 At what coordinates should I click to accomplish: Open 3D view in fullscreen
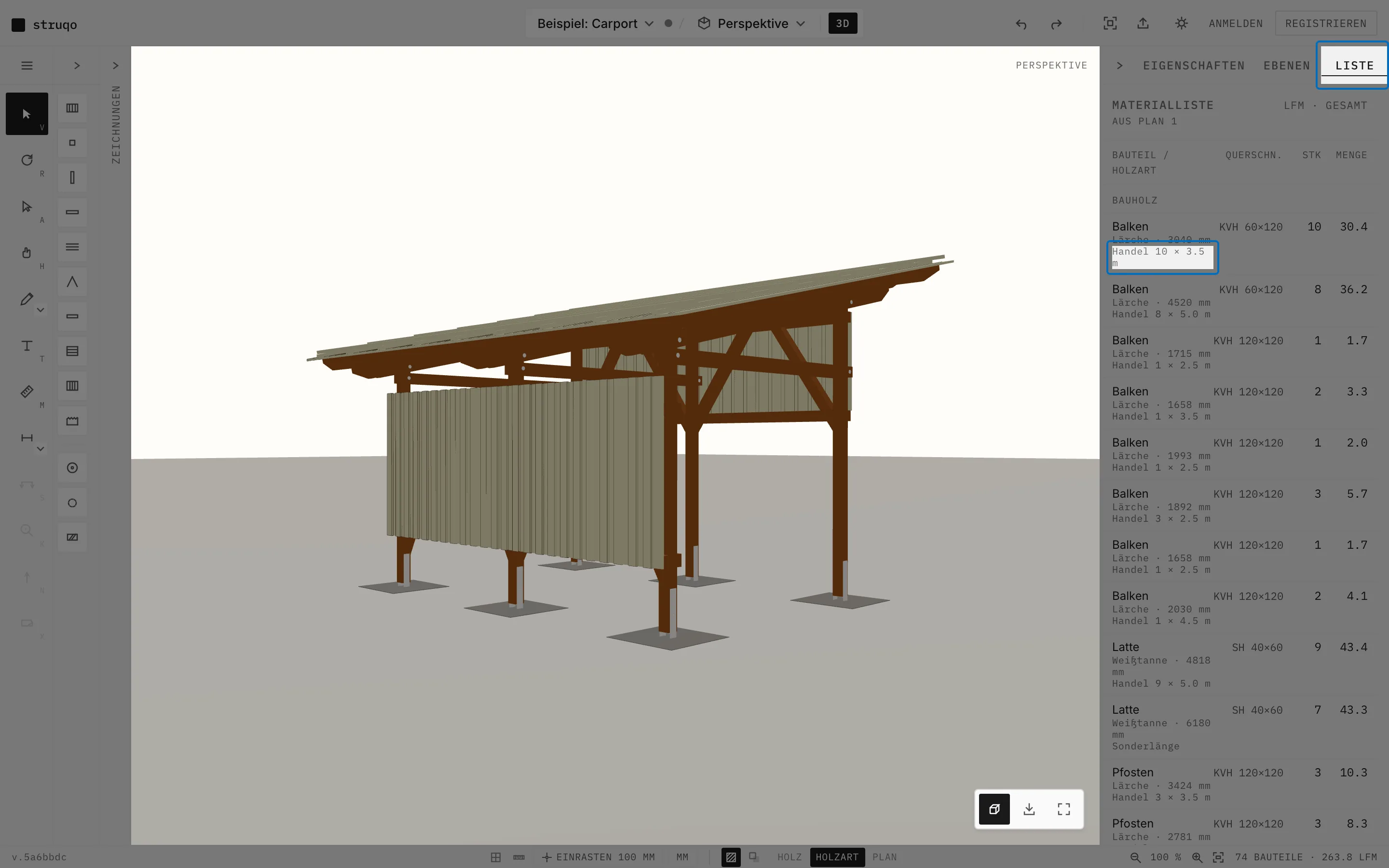pos(1063,809)
